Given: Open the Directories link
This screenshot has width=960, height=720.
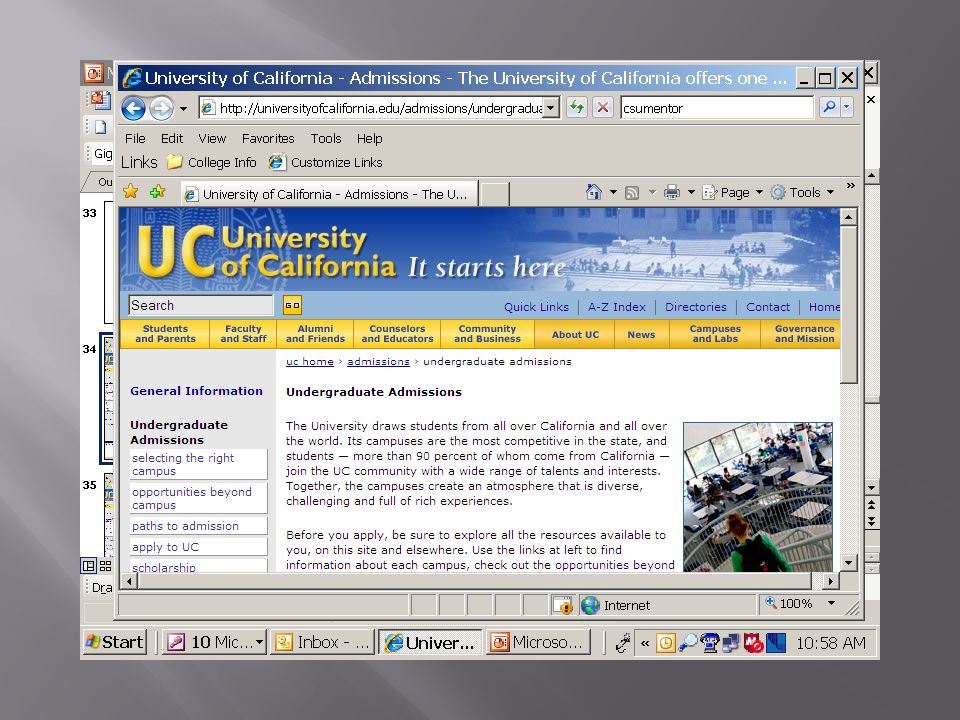Looking at the screenshot, I should tap(696, 307).
